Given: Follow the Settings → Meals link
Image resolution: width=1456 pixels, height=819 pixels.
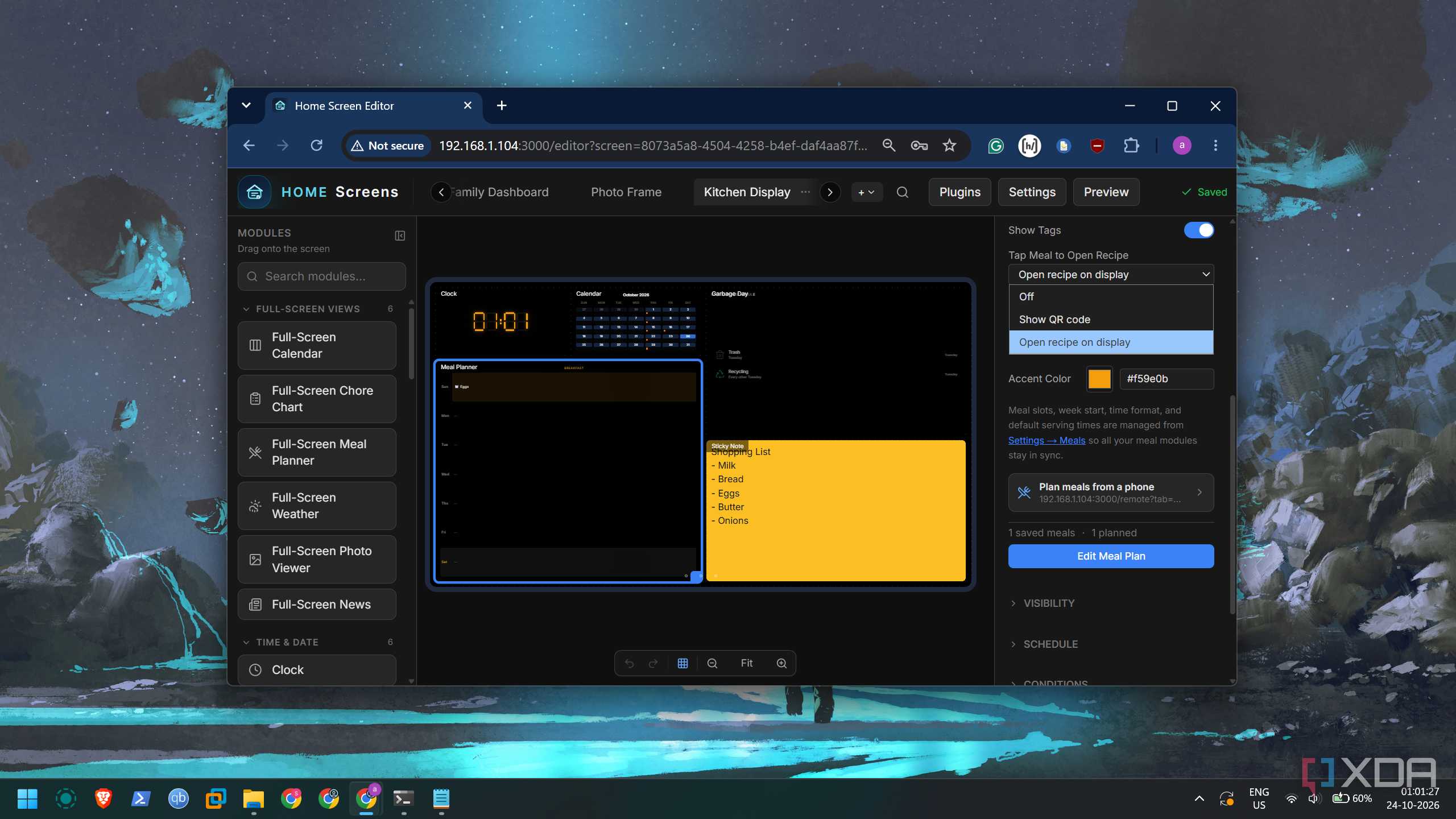Looking at the screenshot, I should click(x=1046, y=440).
